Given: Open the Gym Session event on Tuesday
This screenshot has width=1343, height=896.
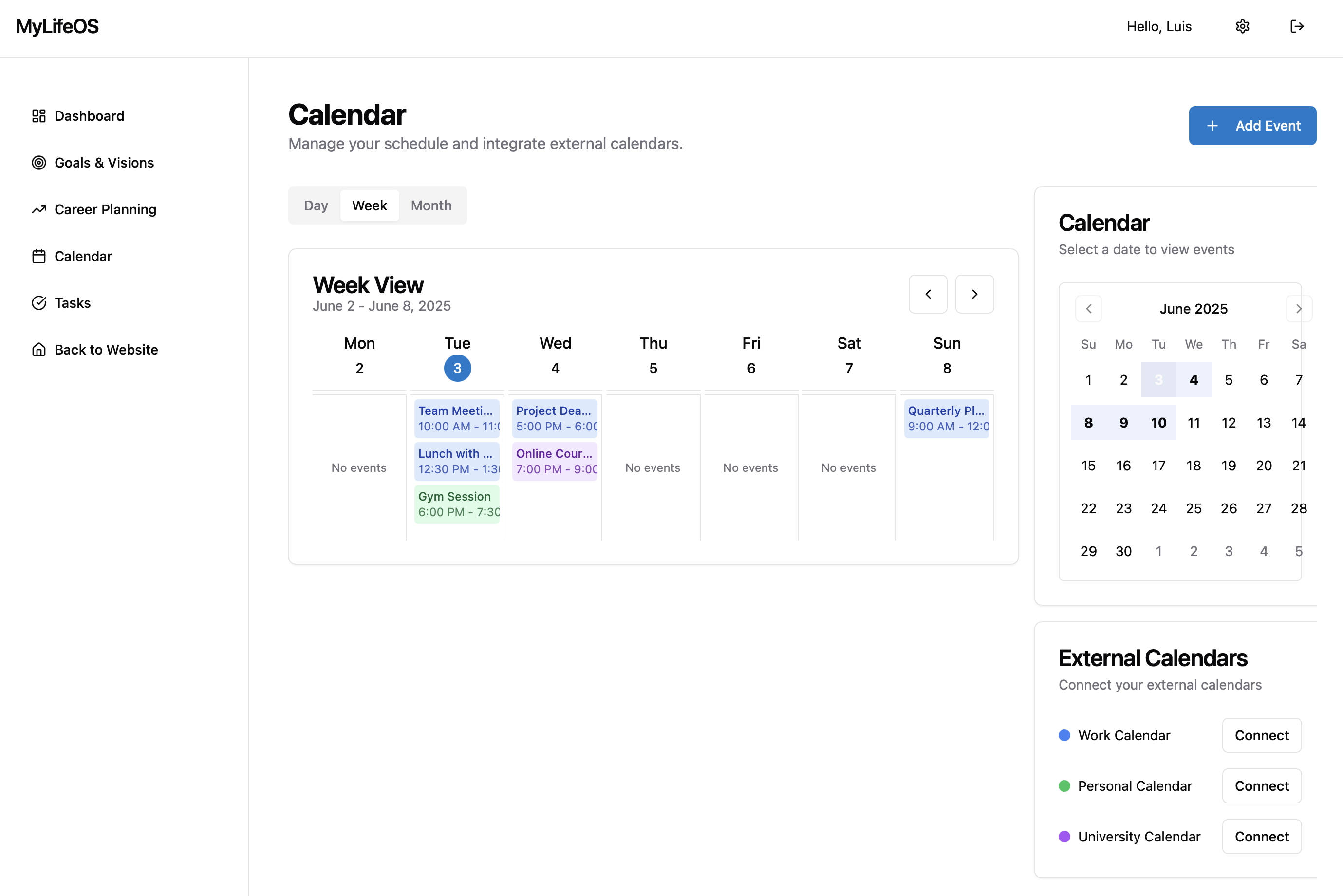Looking at the screenshot, I should coord(456,503).
